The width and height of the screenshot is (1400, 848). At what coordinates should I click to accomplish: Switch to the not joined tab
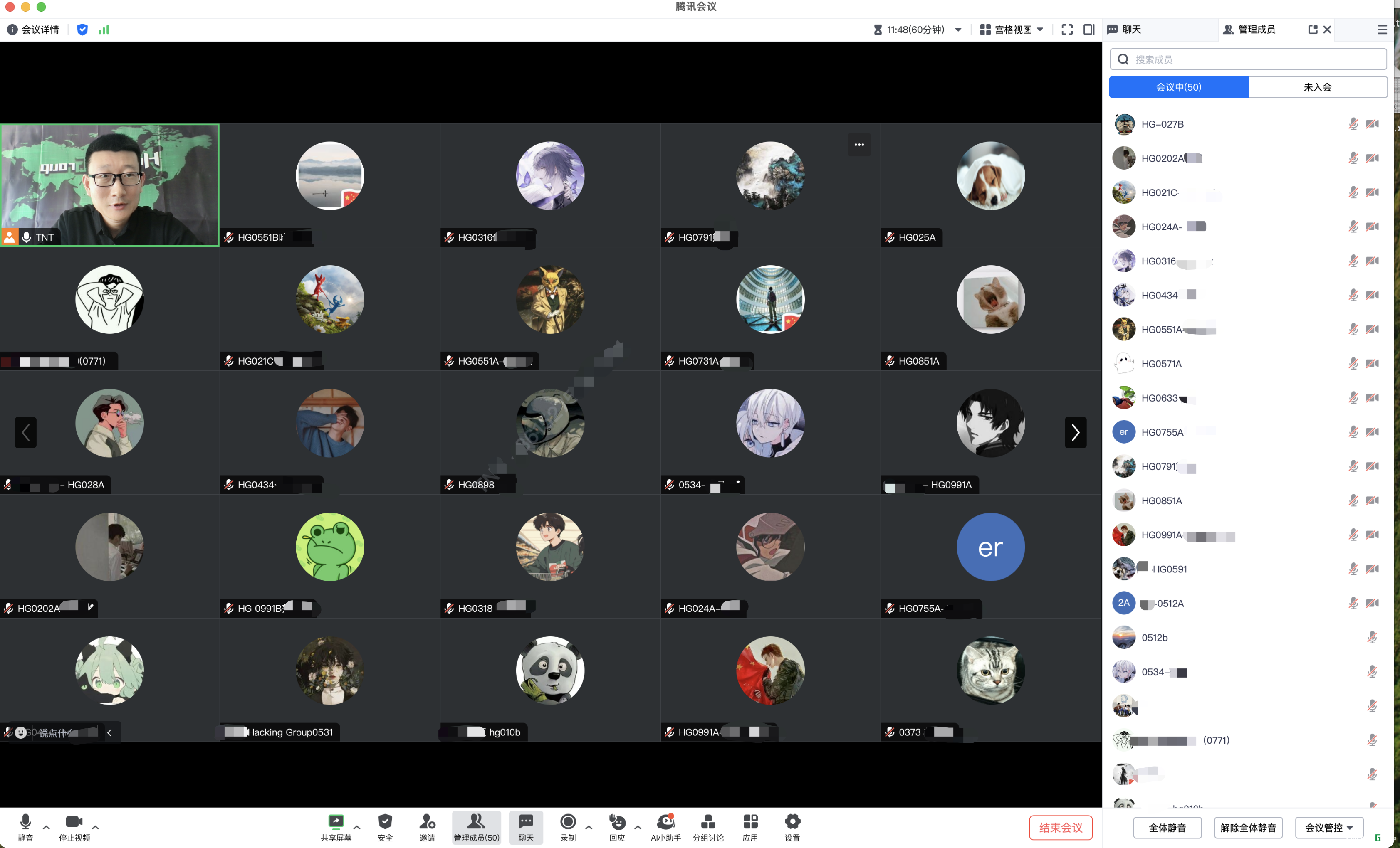pos(1317,87)
